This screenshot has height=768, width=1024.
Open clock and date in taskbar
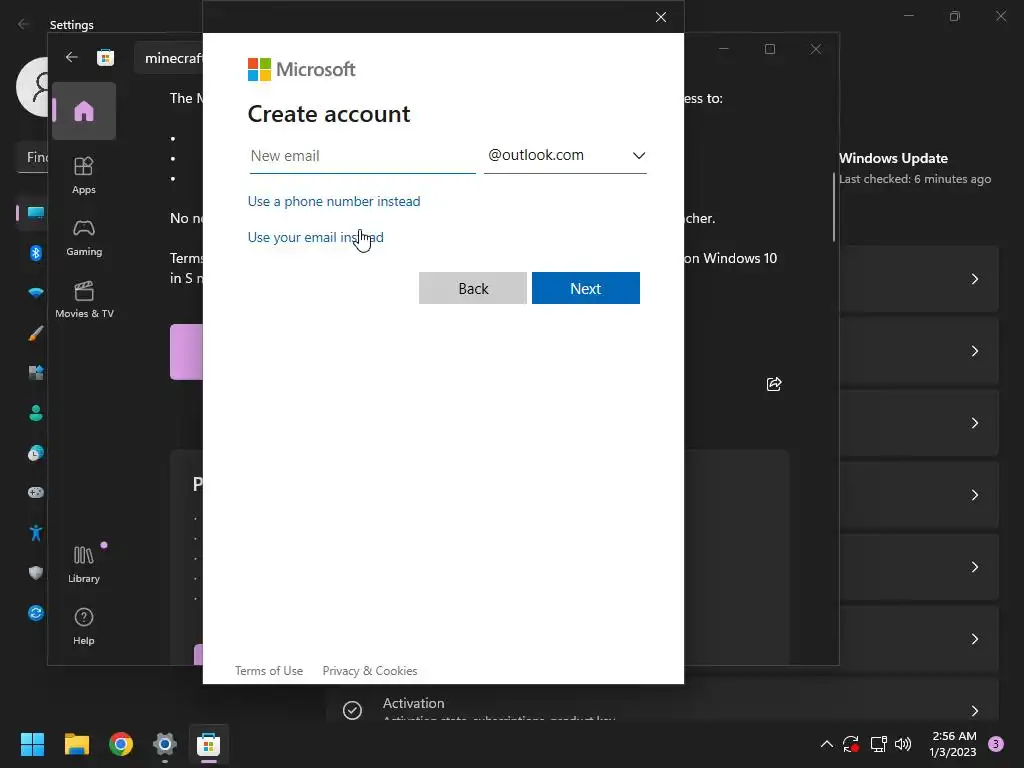(953, 744)
